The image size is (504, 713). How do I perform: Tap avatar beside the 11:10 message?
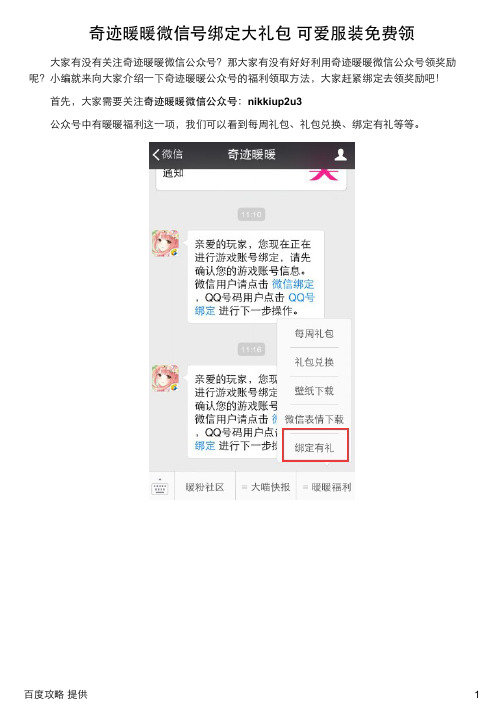pyautogui.click(x=165, y=243)
